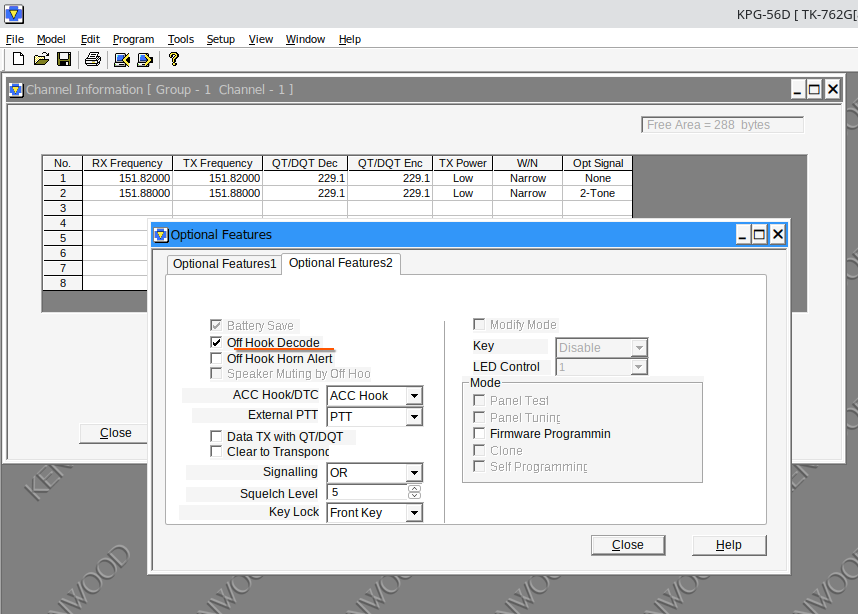Open the Key Lock Front Key dropdown

pyautogui.click(x=414, y=513)
